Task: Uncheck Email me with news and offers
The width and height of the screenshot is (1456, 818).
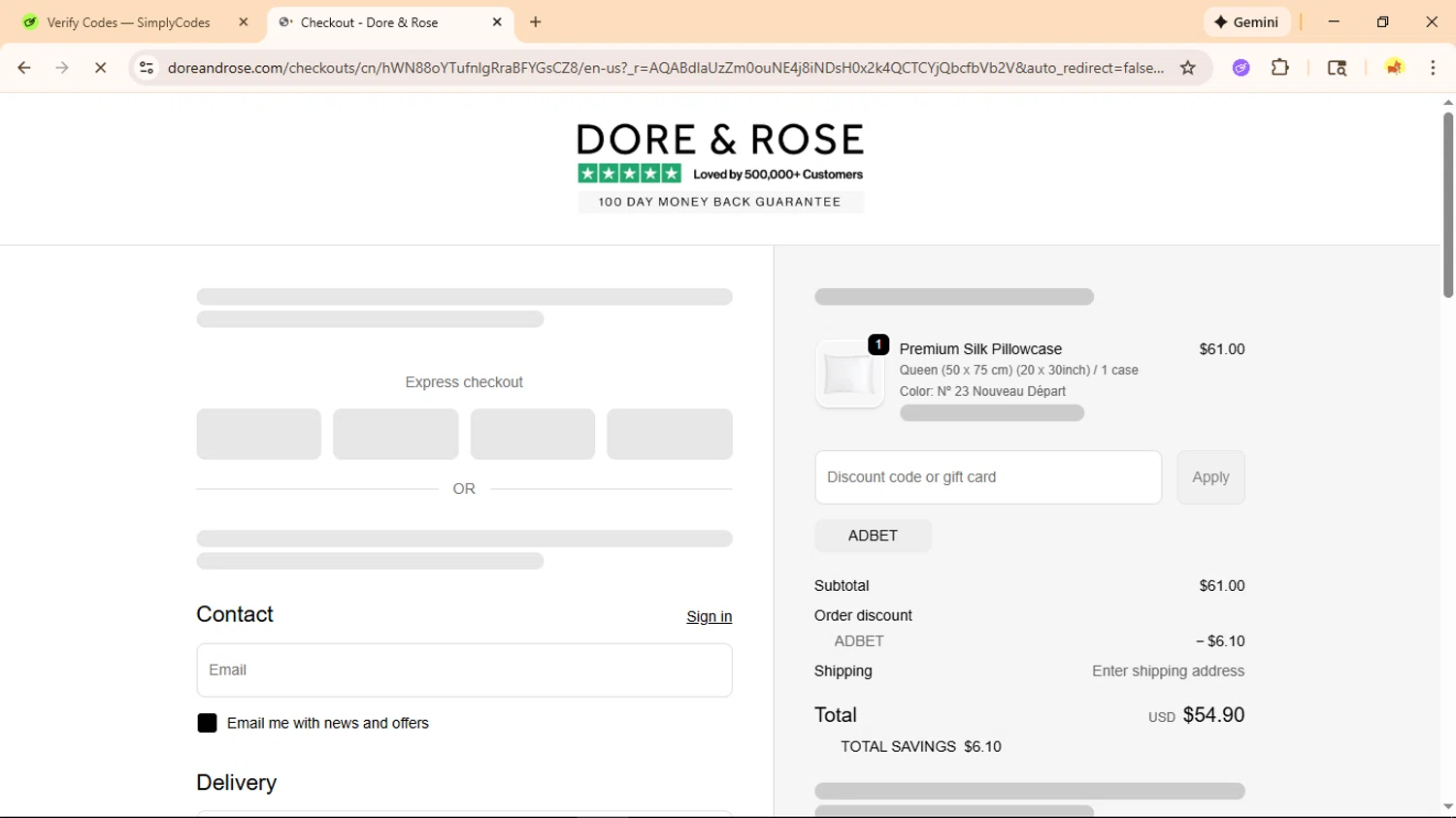Action: pos(207,723)
